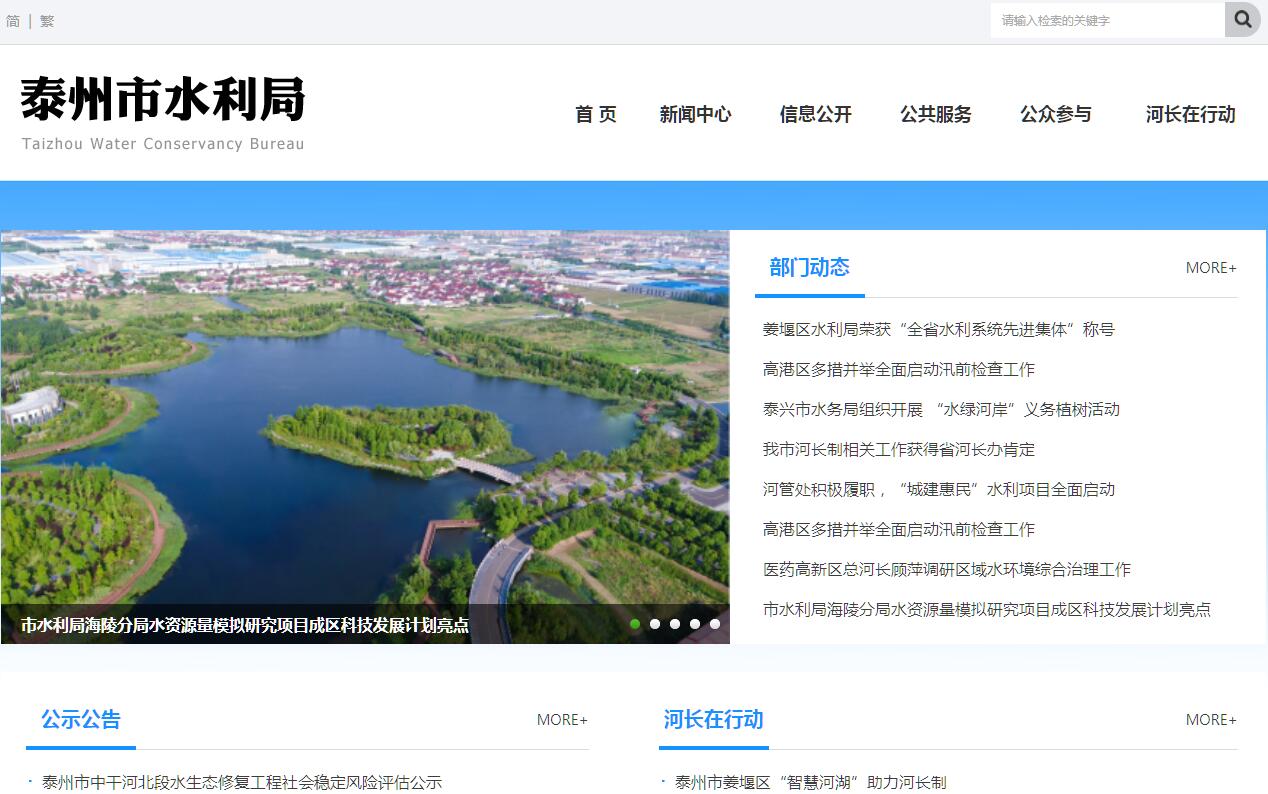Screen dimensions: 1268x794
Task: Click the 泰州市水利局 site logo
Action: 163,112
